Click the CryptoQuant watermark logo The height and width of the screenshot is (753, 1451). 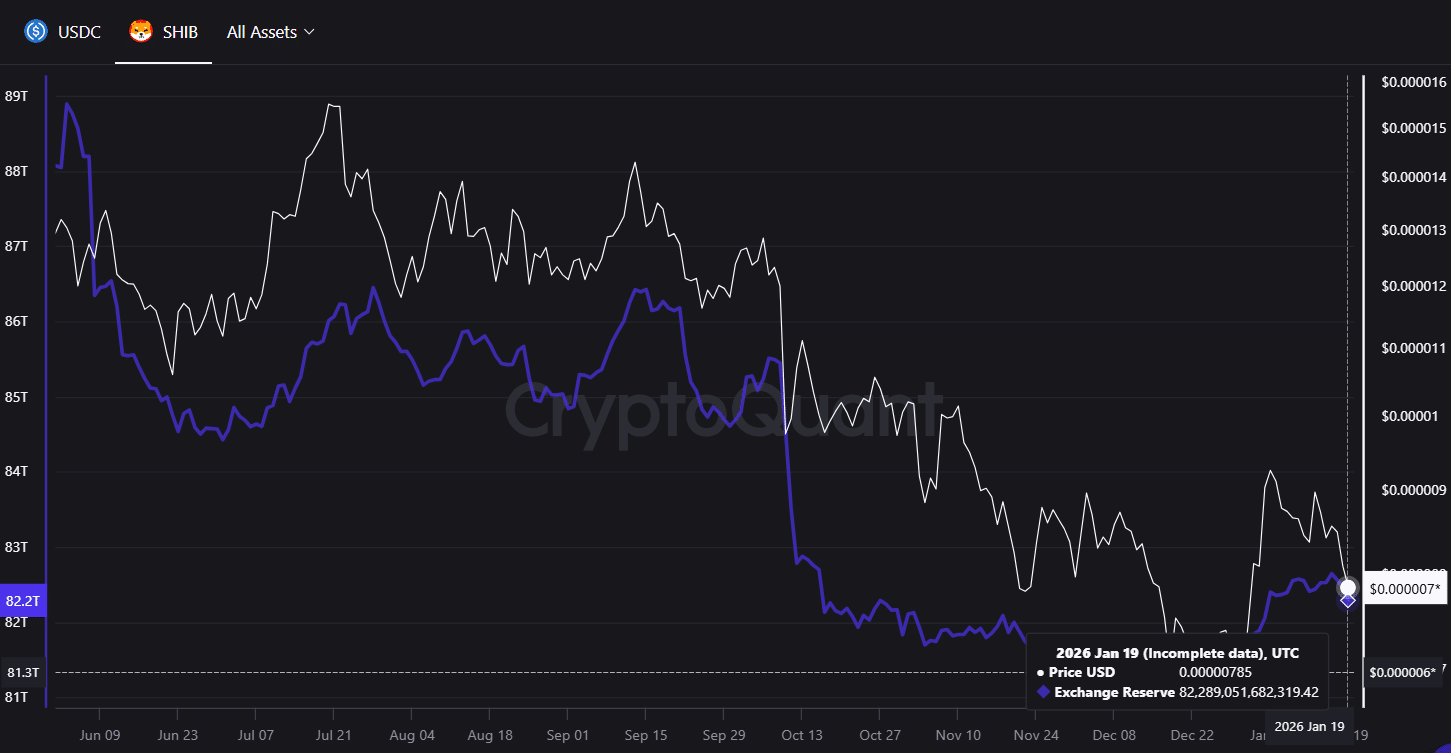pos(727,404)
